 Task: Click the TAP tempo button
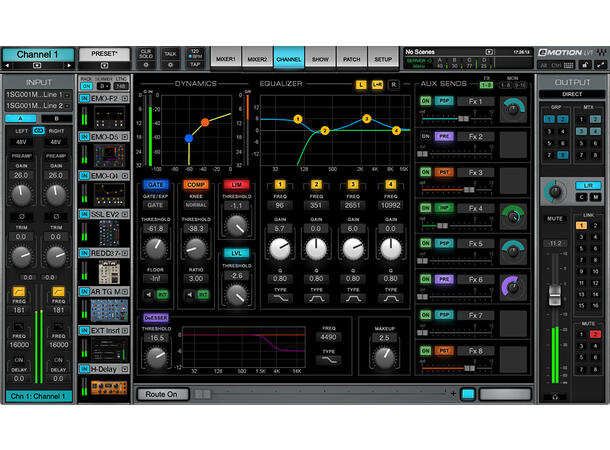[195, 65]
